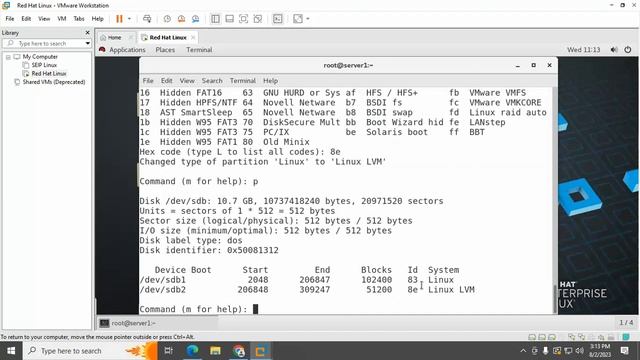Viewport: 640px width, 360px height.
Task: Open Windows notification center
Action: [624, 351]
